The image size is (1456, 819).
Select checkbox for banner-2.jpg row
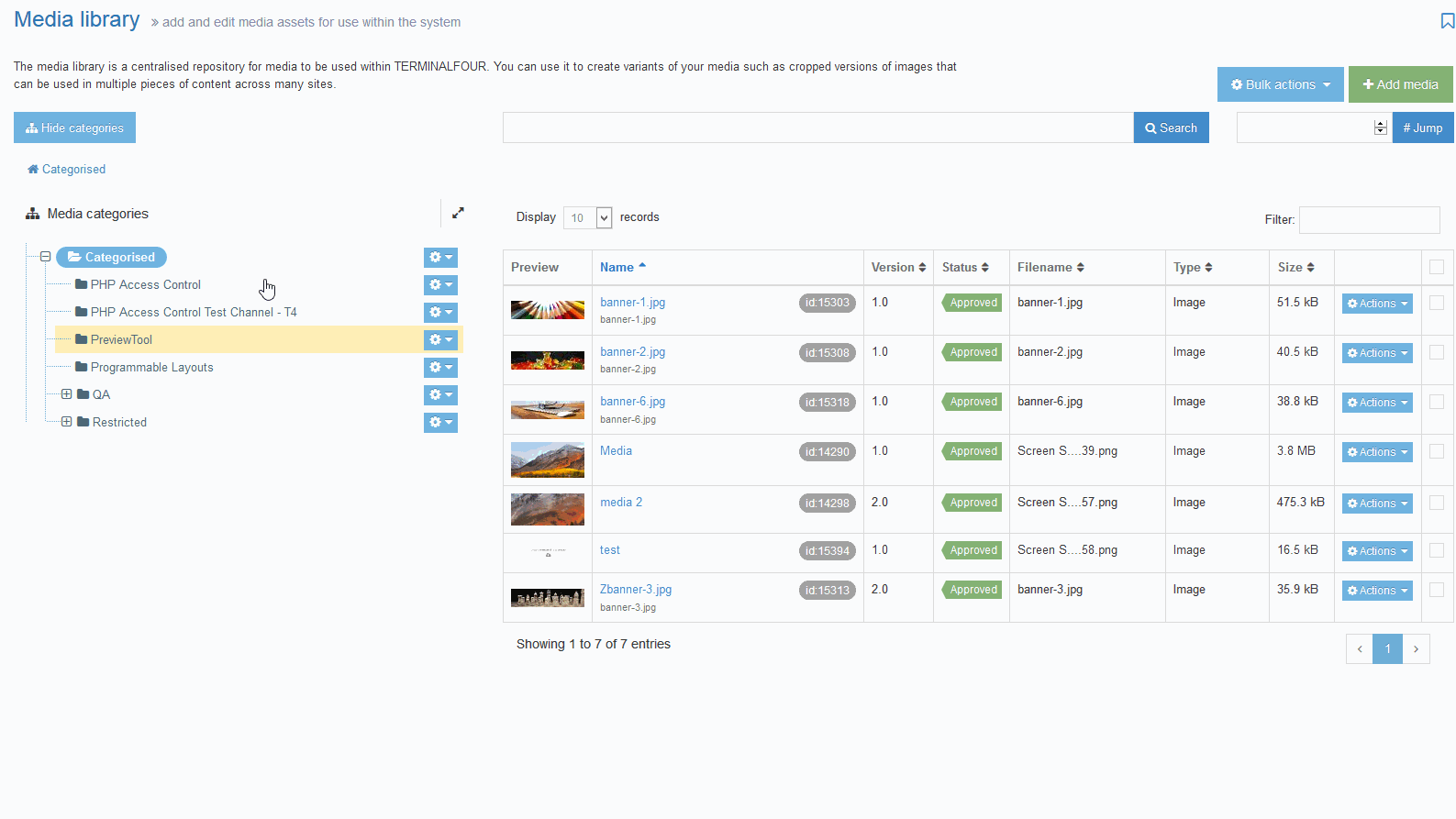pos(1437,352)
